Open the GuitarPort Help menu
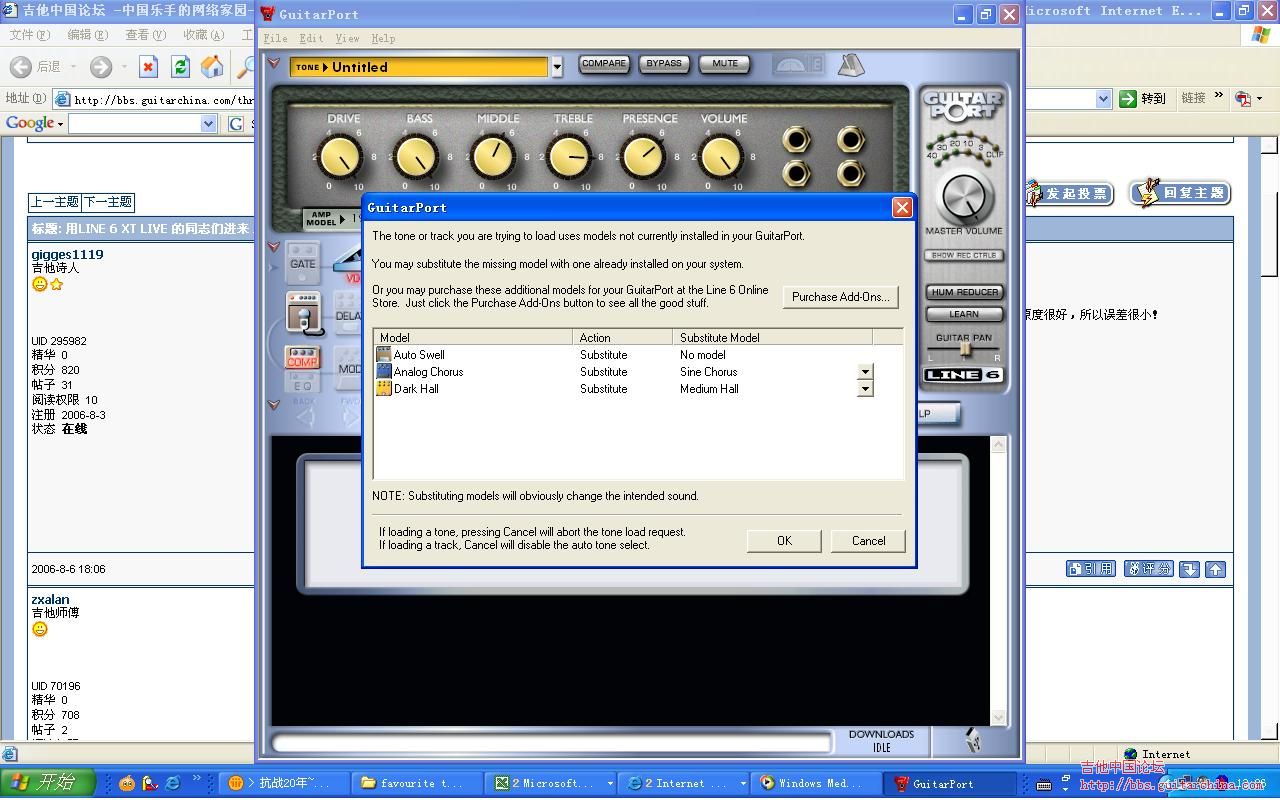 tap(383, 38)
